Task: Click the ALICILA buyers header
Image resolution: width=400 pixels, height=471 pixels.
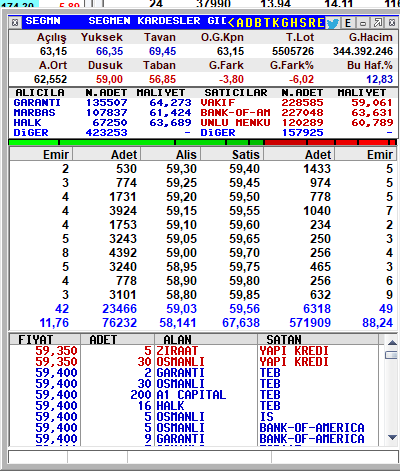Action: pyautogui.click(x=40, y=93)
